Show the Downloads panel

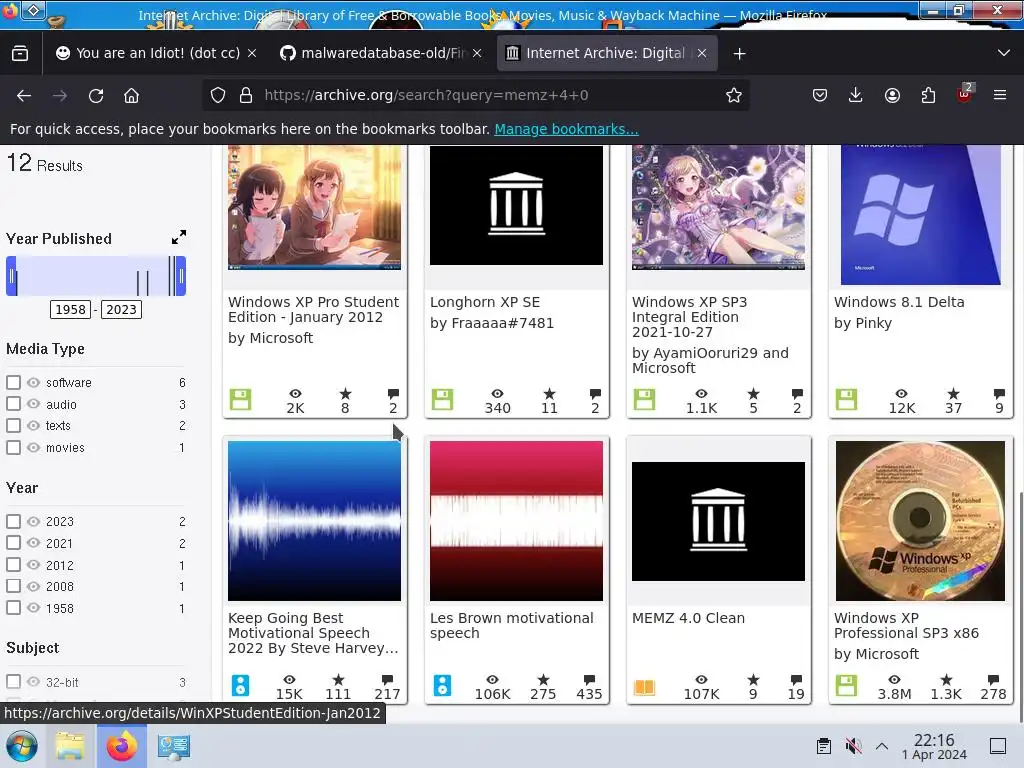tap(856, 95)
